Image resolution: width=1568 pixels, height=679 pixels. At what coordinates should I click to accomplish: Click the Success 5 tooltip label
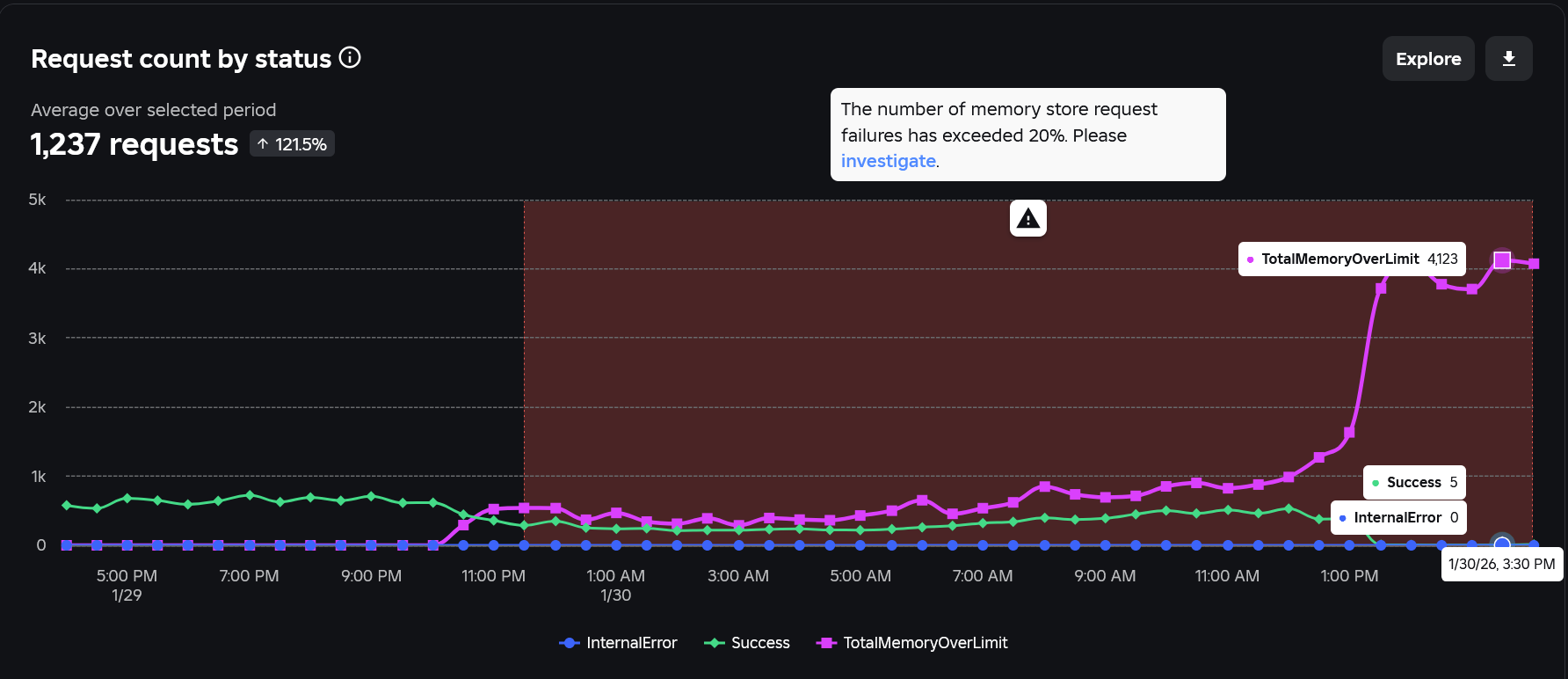click(1414, 483)
